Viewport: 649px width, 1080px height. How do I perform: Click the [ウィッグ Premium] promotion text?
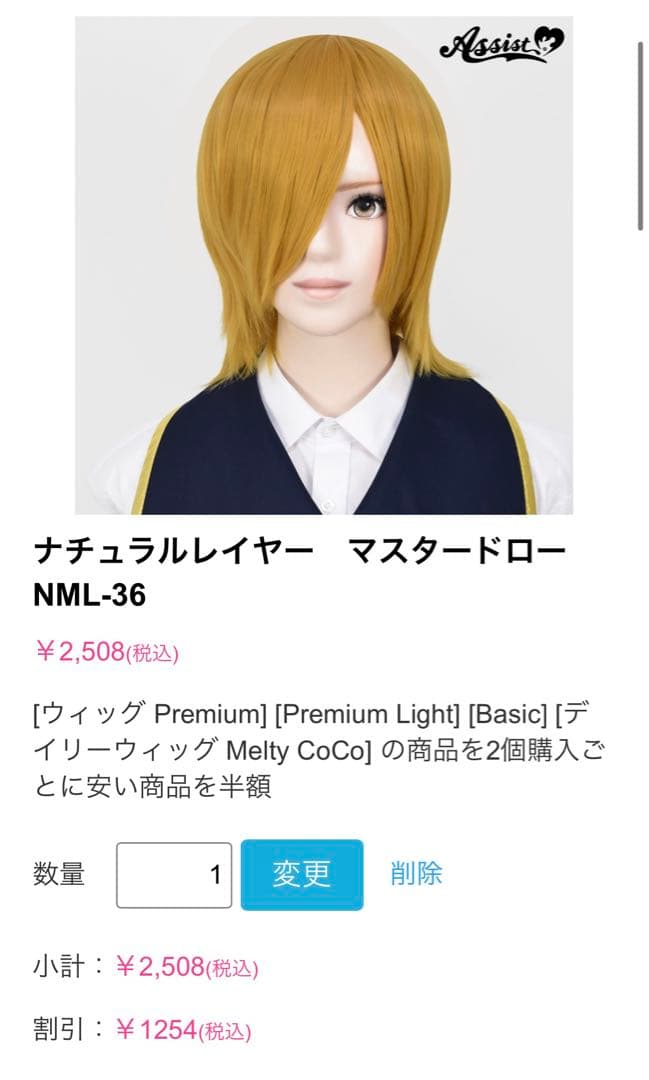[x=150, y=714]
